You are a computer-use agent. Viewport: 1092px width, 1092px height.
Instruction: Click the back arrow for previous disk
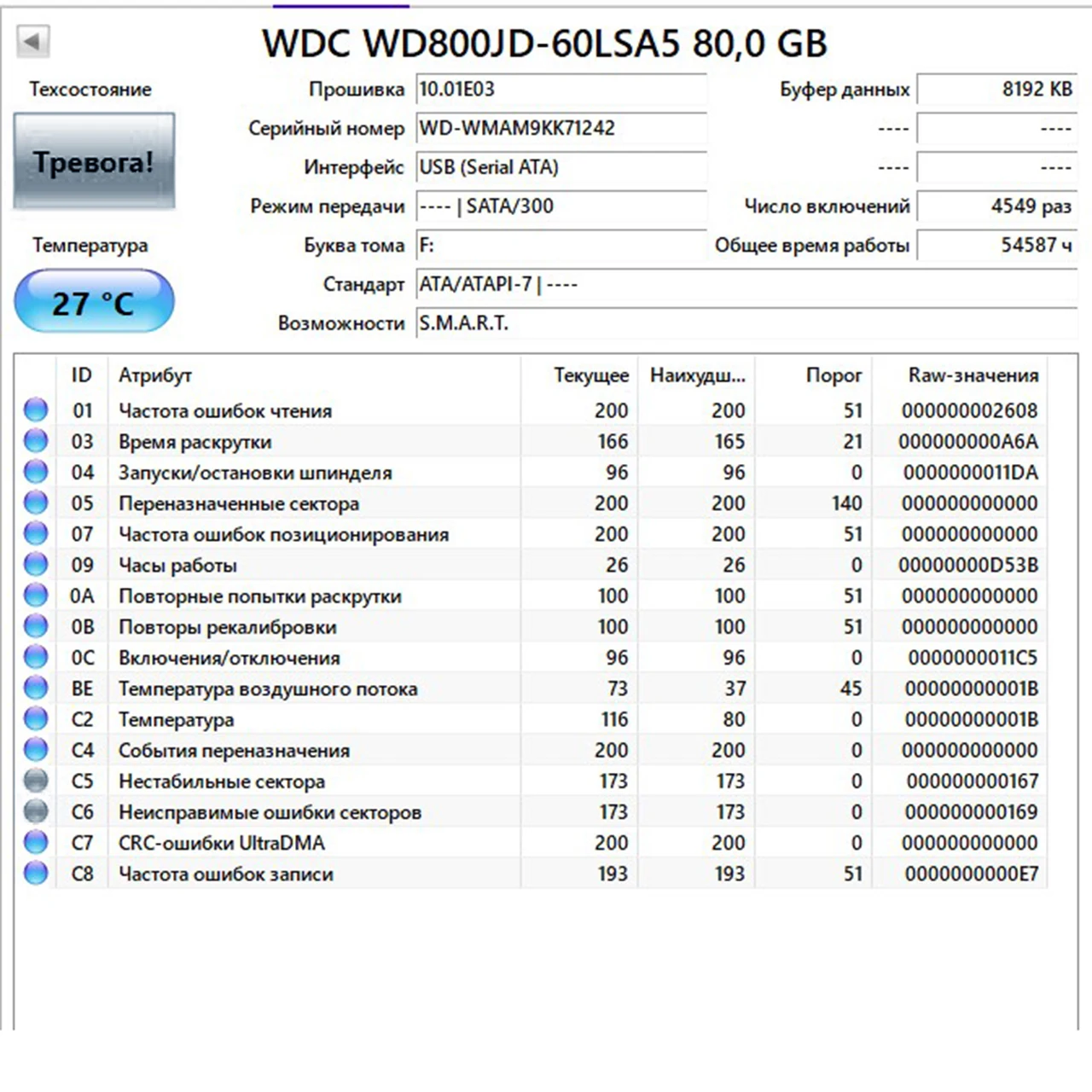(x=32, y=41)
